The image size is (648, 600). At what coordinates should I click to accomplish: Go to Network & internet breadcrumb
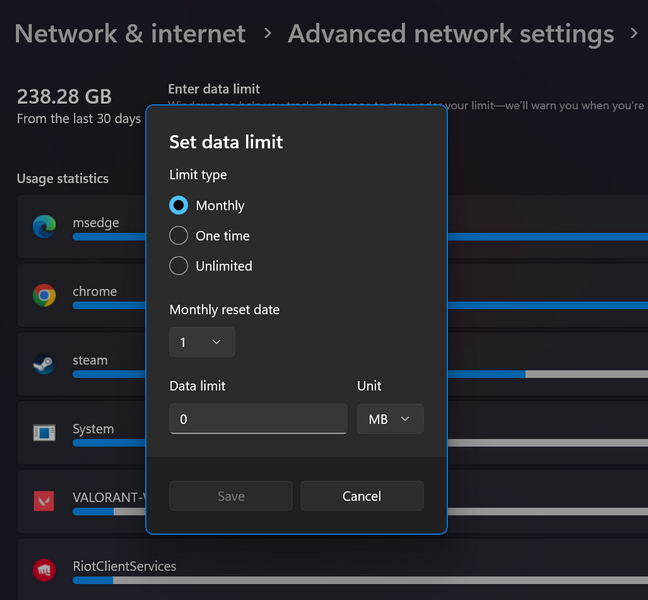[130, 33]
